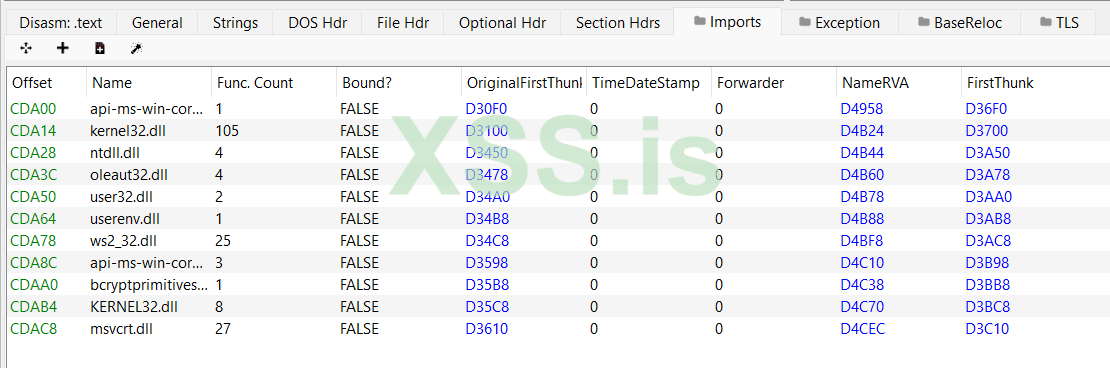Sort by the Name column header
The height and width of the screenshot is (368, 1110).
click(149, 83)
